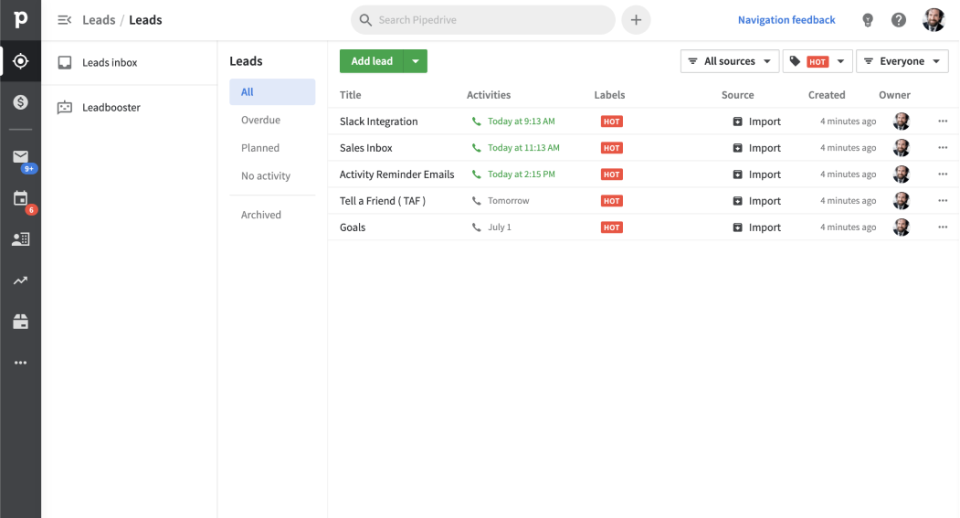Sort by the Labels column header
This screenshot has height=518, width=960.
pyautogui.click(x=609, y=95)
